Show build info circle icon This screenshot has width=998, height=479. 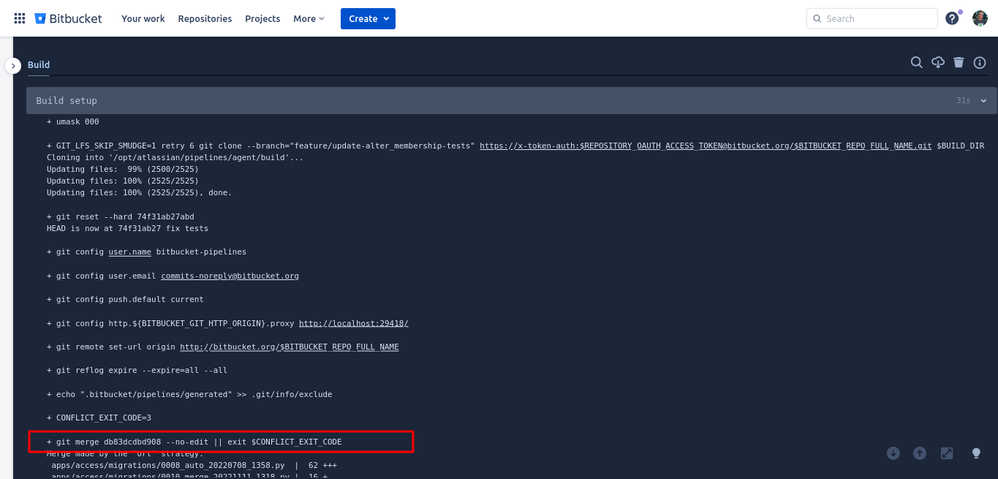pyautogui.click(x=980, y=62)
